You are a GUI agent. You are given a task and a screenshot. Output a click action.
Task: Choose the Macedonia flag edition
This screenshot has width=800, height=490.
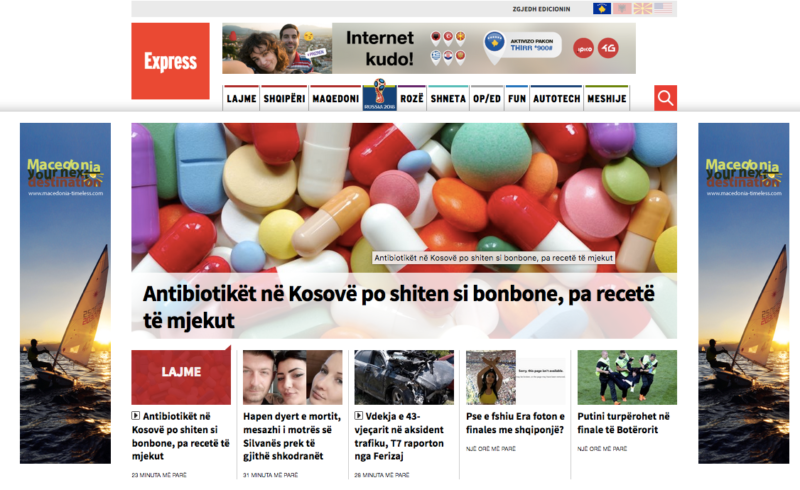click(642, 9)
